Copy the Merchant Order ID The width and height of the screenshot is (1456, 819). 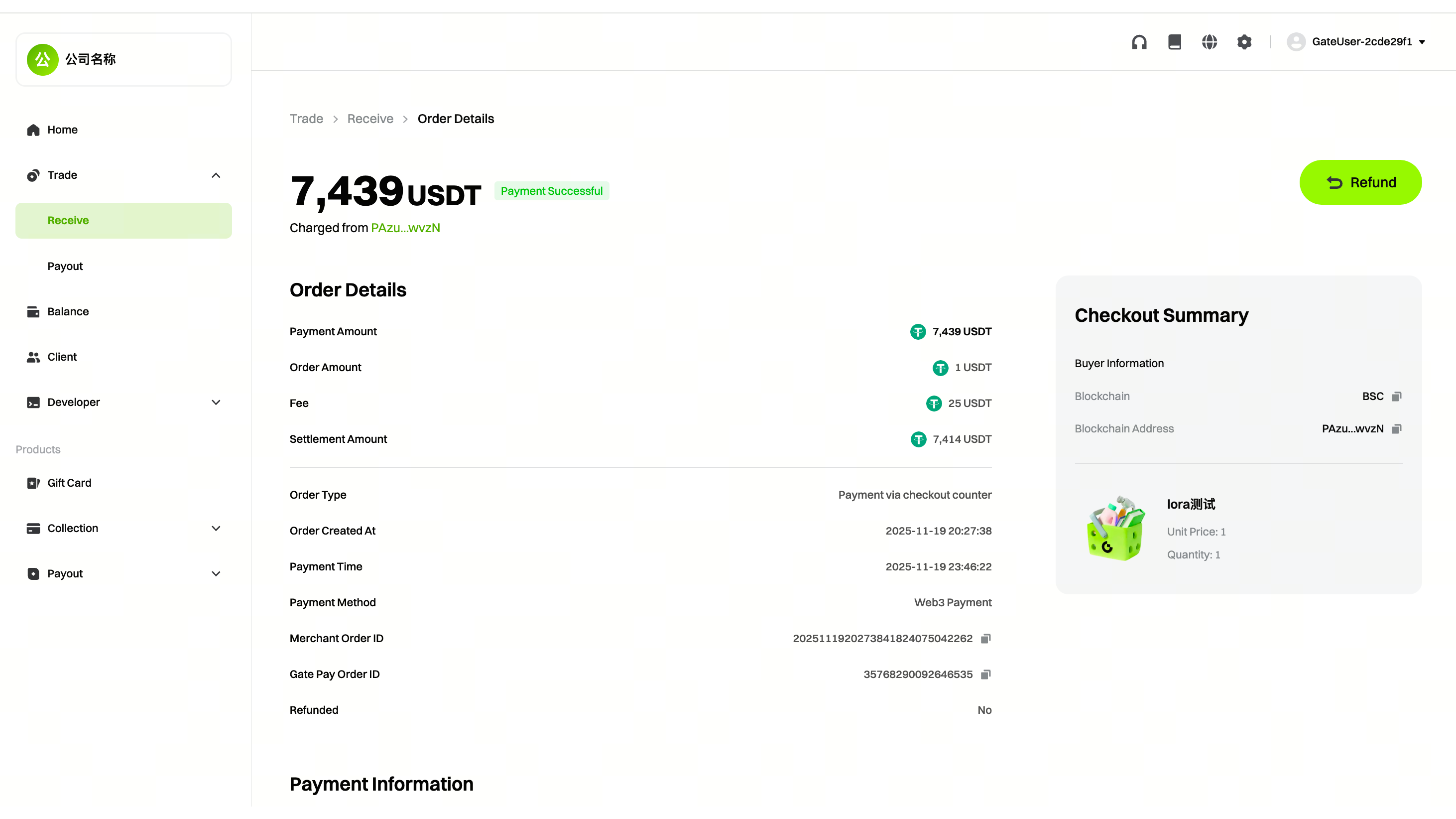click(x=986, y=639)
